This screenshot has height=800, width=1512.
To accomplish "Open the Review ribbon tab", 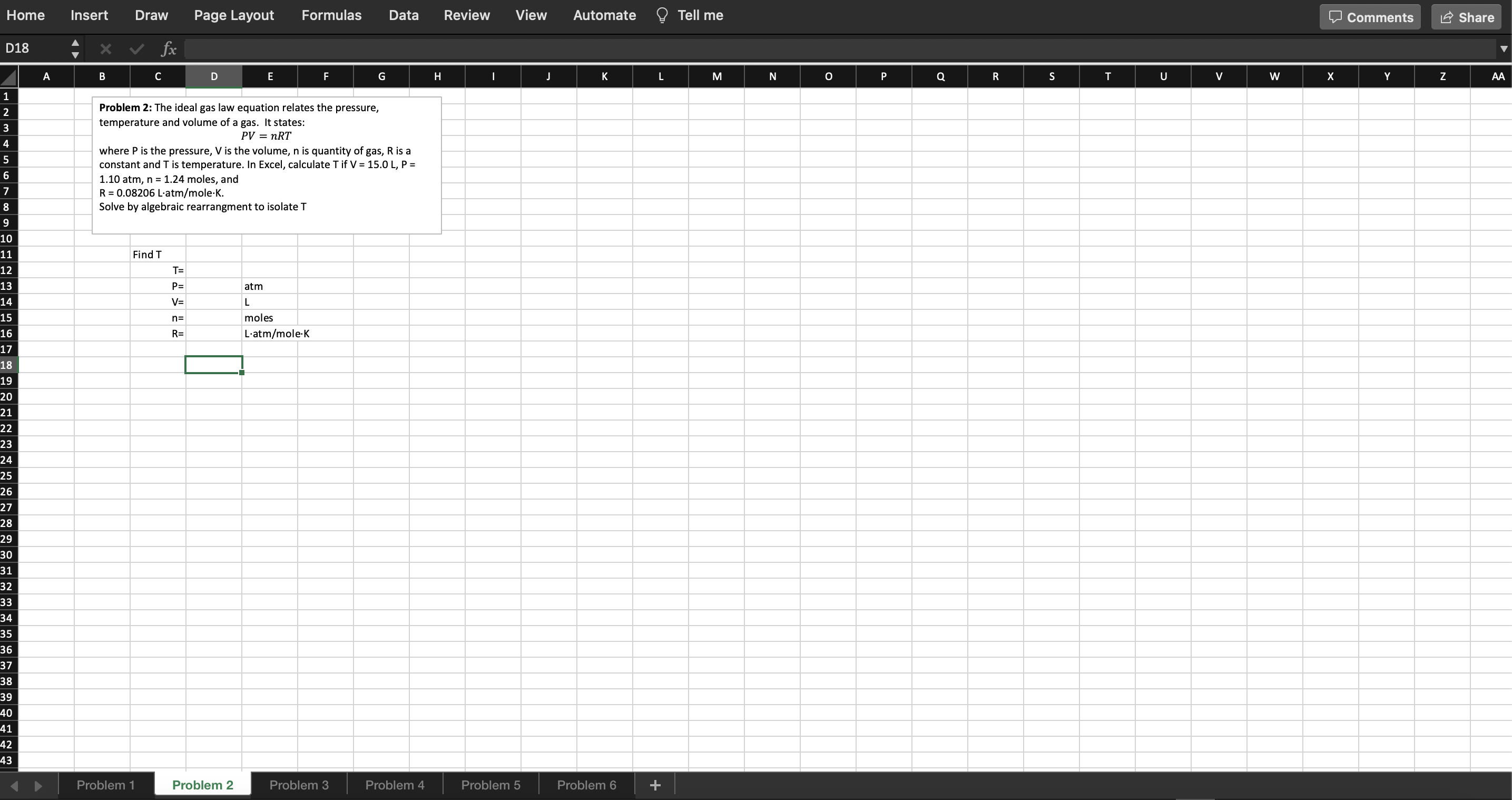I will click(x=467, y=15).
